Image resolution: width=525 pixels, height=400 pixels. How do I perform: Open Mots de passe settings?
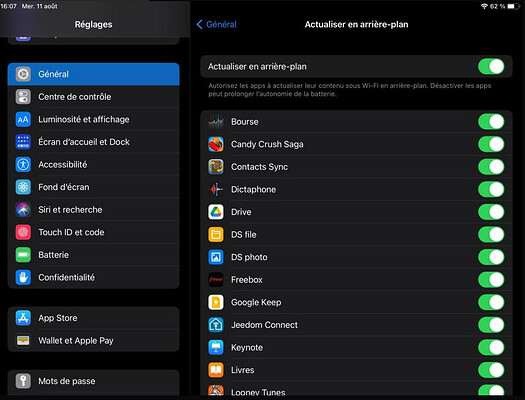(93, 381)
